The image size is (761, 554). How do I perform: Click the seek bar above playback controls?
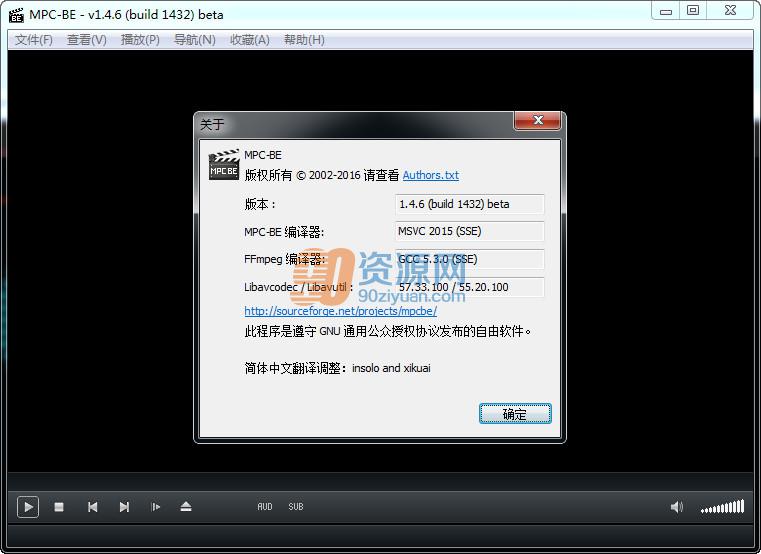point(380,481)
